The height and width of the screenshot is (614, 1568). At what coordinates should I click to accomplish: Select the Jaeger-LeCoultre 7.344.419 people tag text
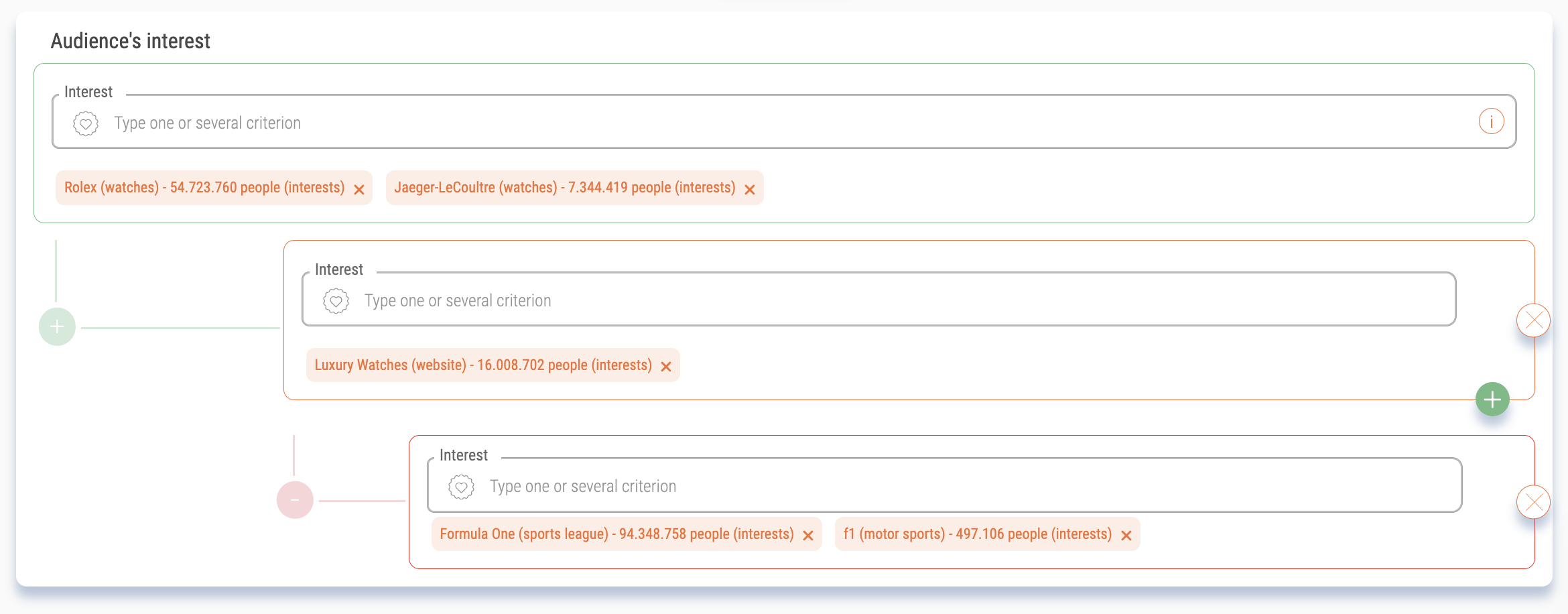[x=565, y=188]
